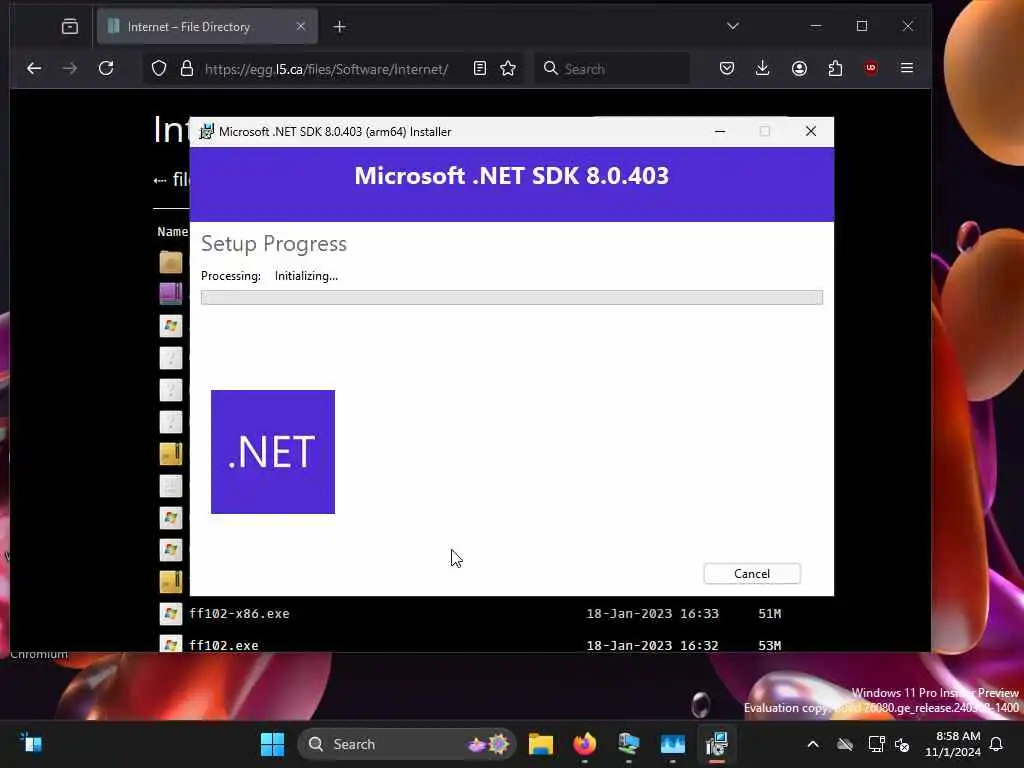This screenshot has width=1024, height=768.
Task: Click date 18-Jan-2023 16:32 text
Action: [x=652, y=645]
